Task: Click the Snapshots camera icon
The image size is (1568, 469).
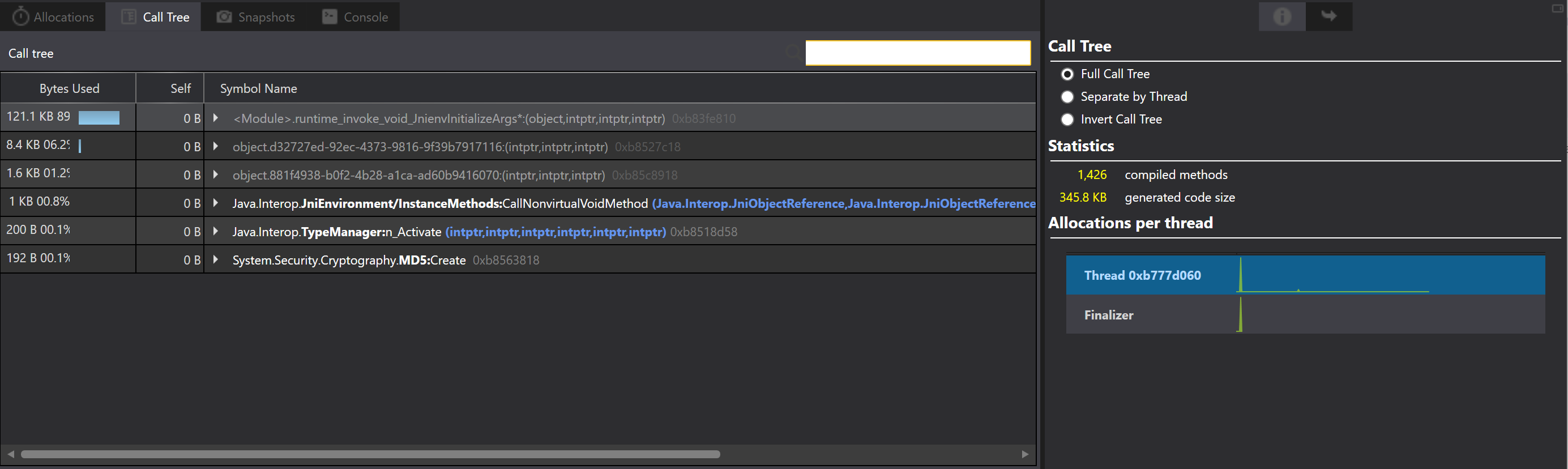Action: (x=224, y=16)
